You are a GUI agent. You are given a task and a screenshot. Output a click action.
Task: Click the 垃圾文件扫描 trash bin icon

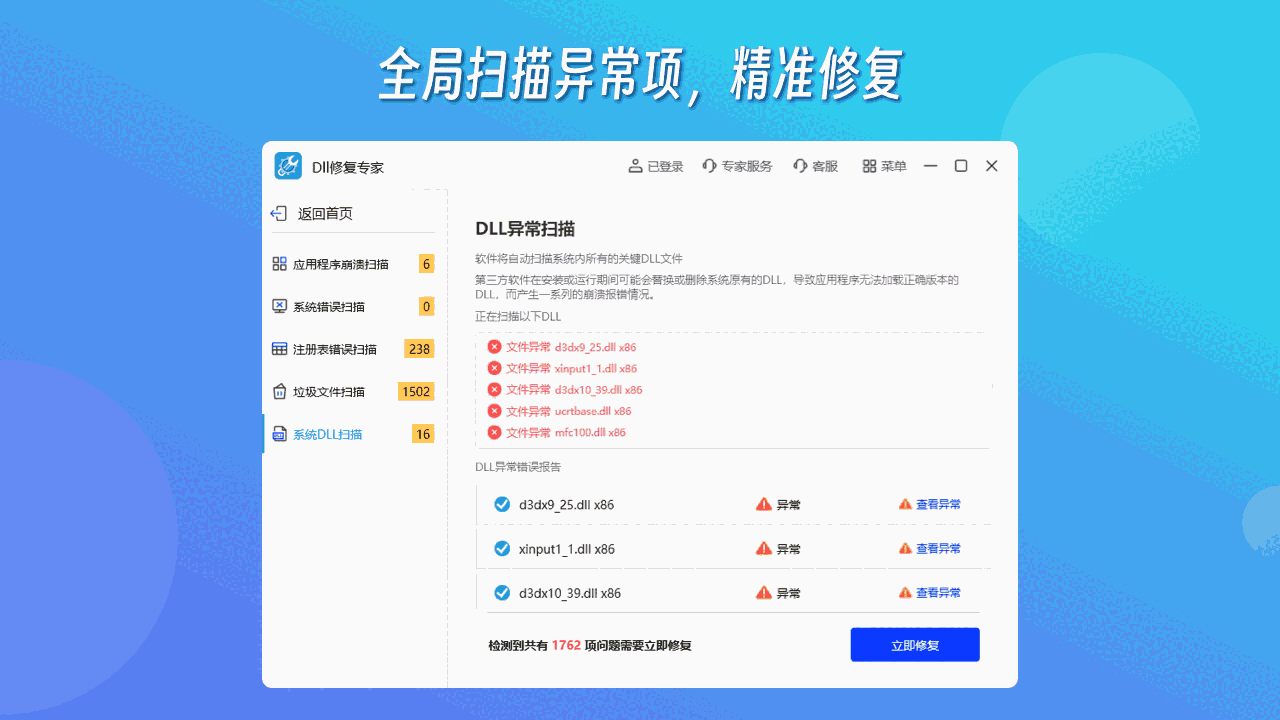[280, 391]
